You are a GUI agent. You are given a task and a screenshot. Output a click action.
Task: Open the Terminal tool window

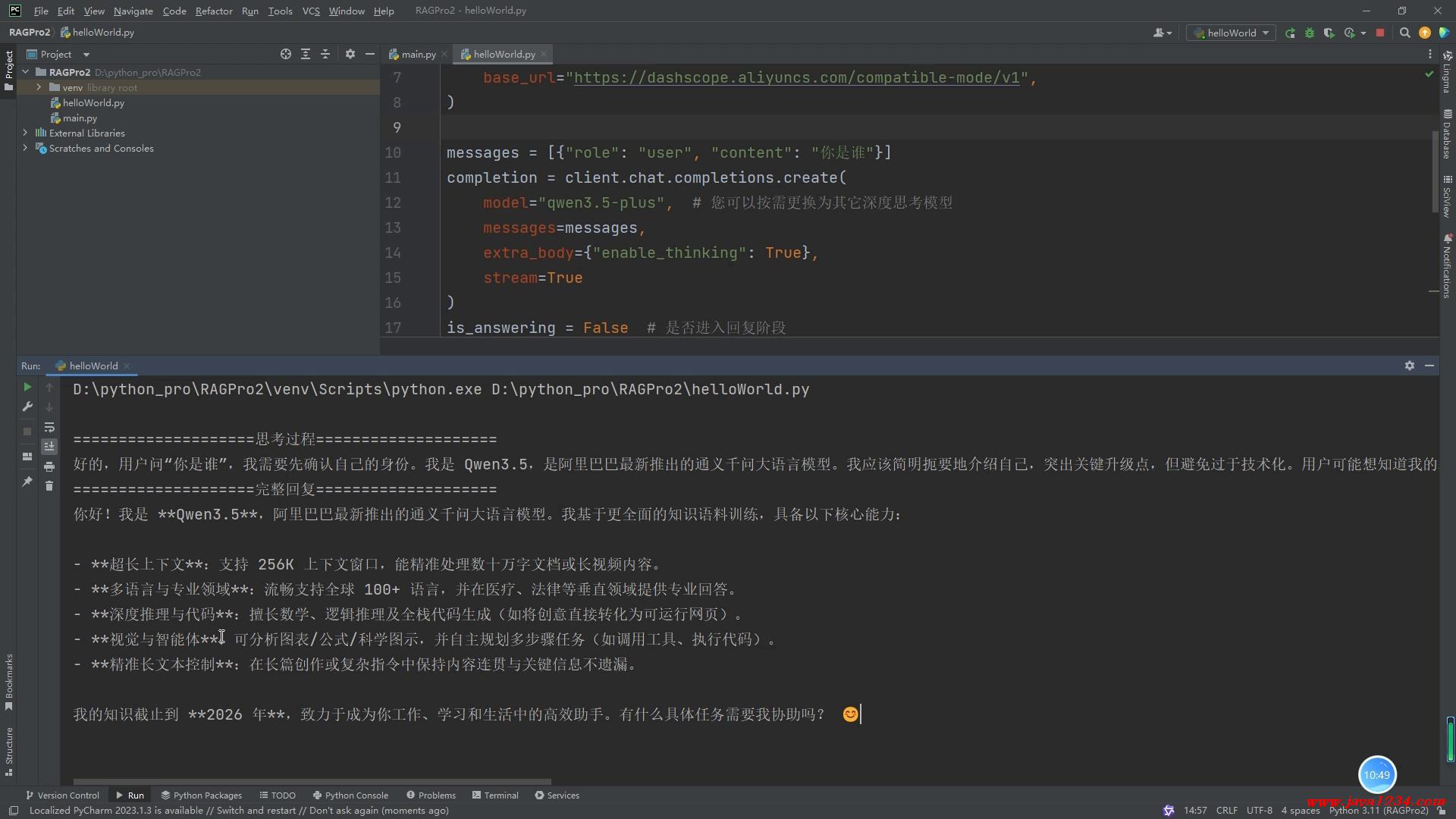[x=495, y=795]
